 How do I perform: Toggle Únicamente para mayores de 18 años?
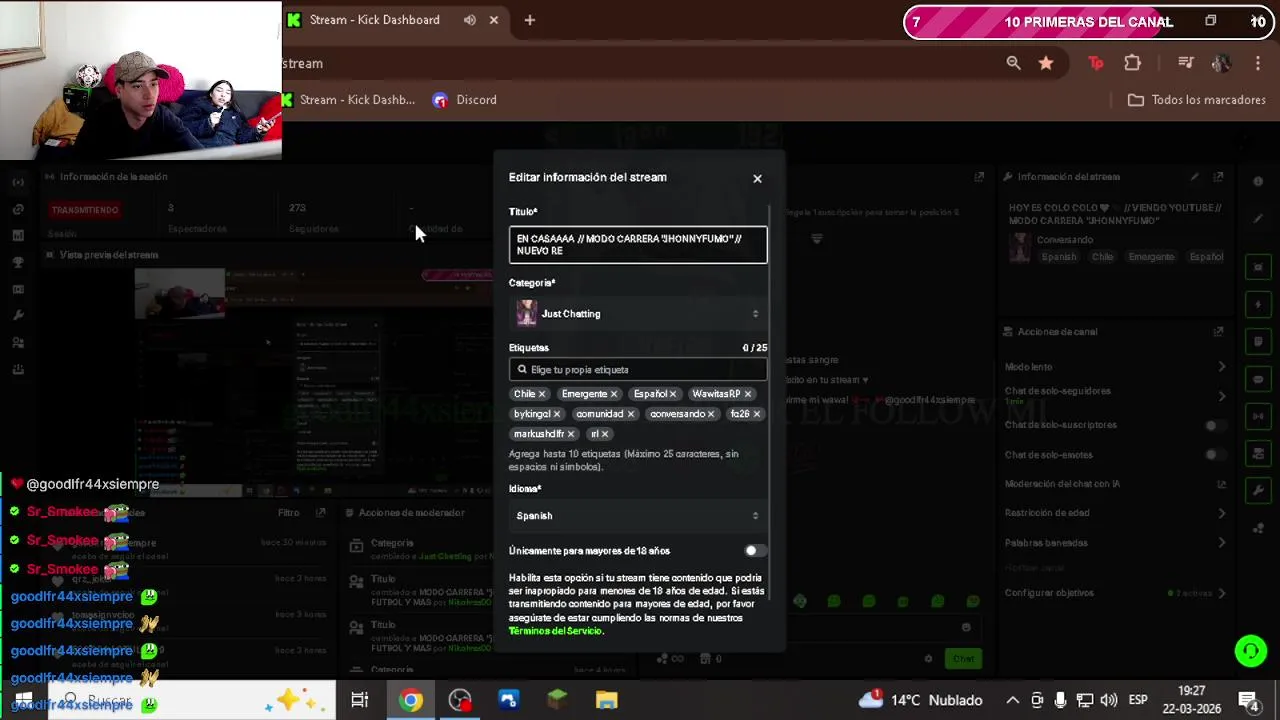point(755,551)
